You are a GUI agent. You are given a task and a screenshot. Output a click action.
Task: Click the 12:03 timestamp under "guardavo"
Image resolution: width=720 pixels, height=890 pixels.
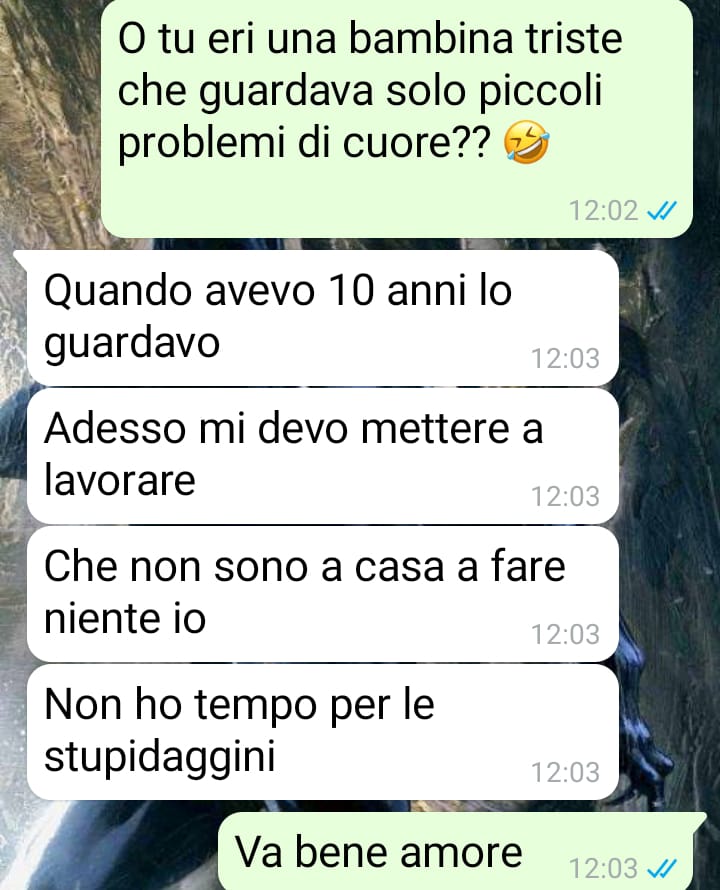coord(565,358)
